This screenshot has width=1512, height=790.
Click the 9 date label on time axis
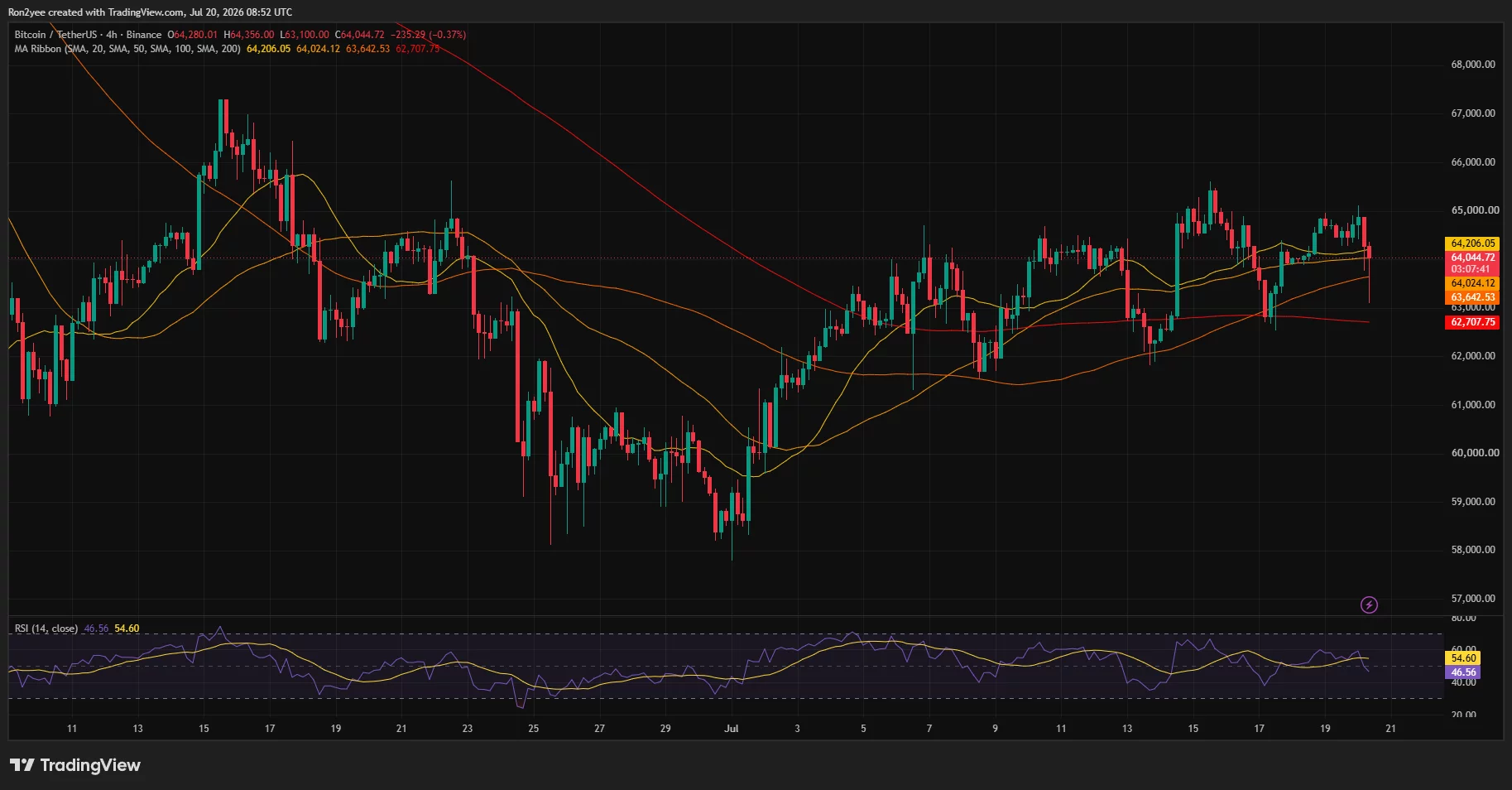(x=995, y=729)
